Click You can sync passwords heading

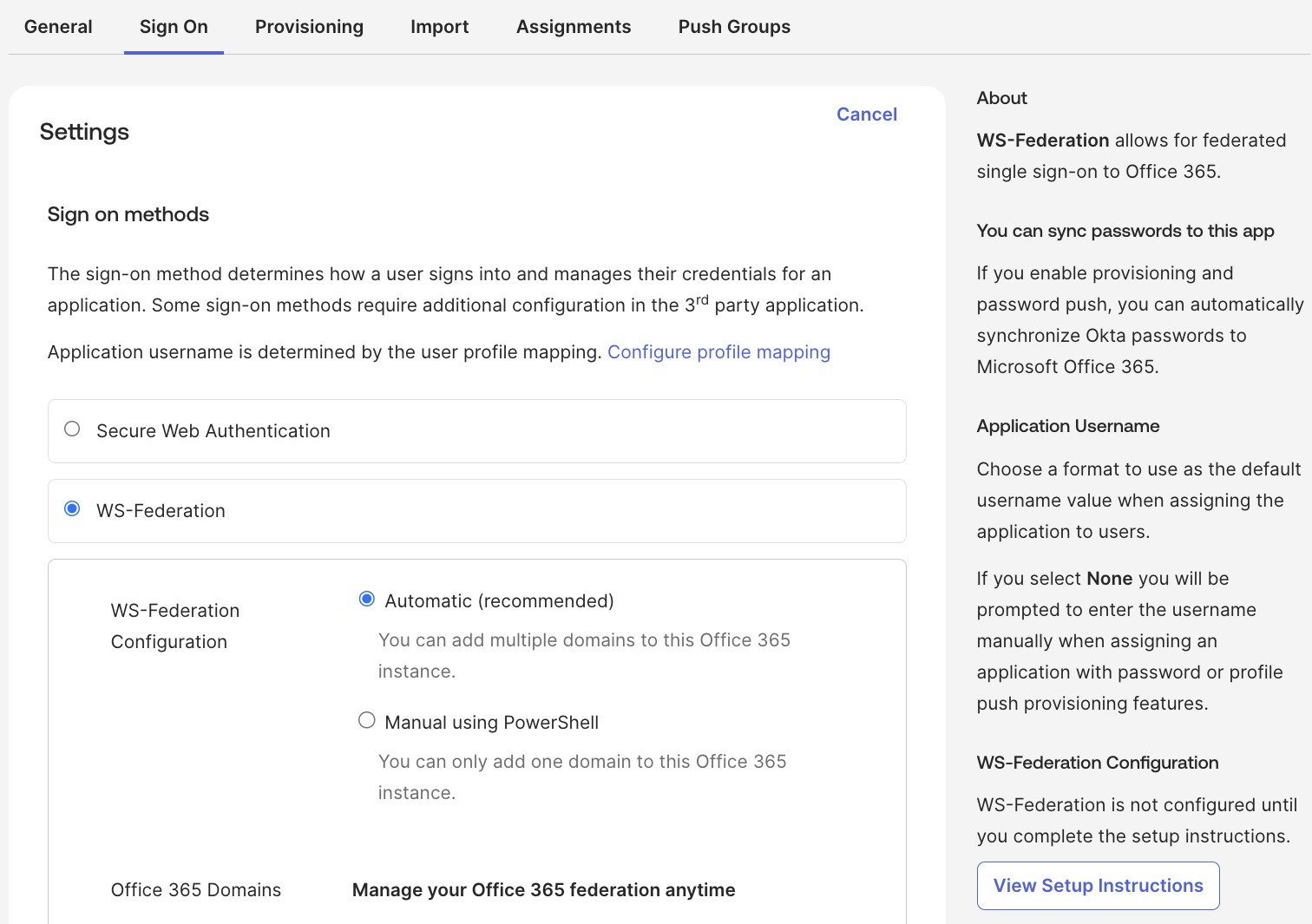(x=1125, y=231)
